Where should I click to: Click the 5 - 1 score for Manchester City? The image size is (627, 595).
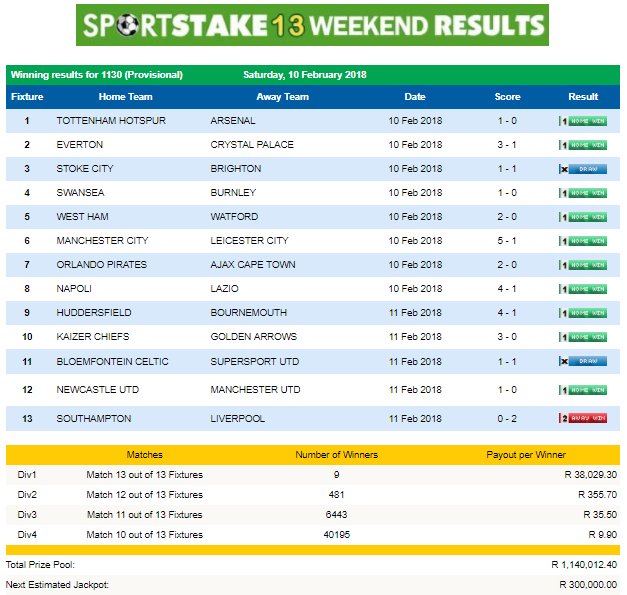(x=507, y=241)
